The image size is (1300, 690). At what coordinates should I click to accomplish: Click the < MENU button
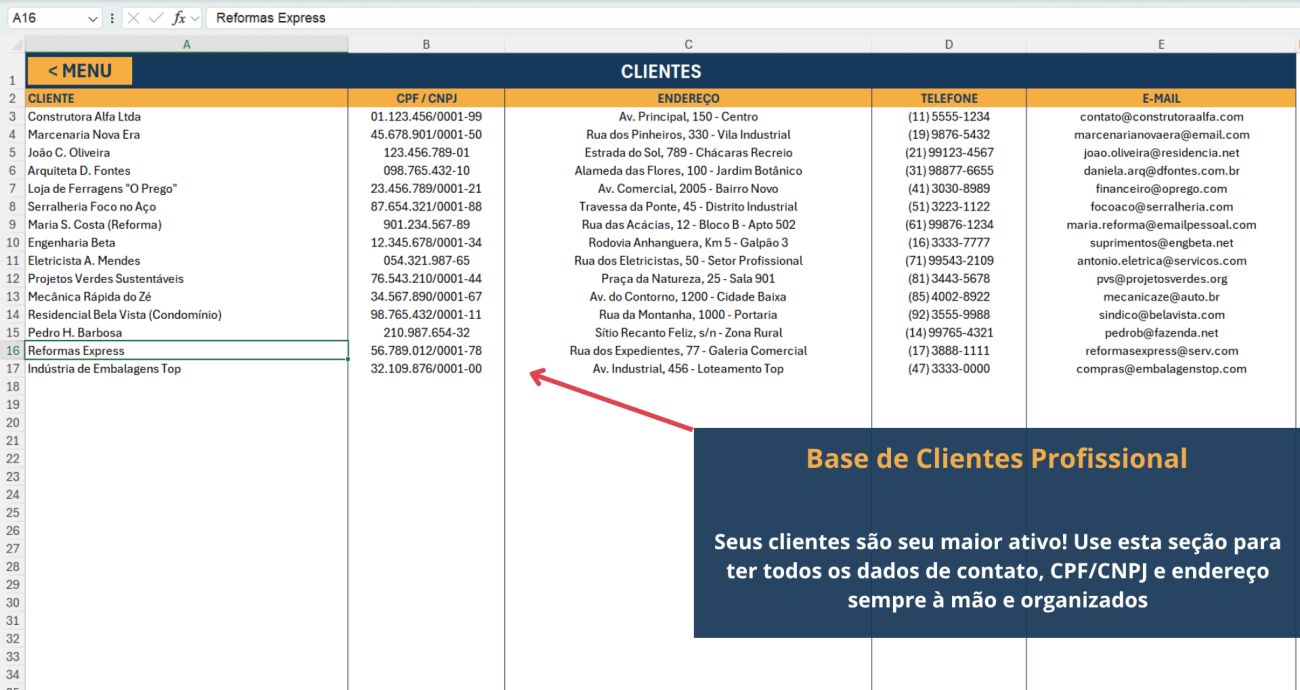click(x=78, y=70)
